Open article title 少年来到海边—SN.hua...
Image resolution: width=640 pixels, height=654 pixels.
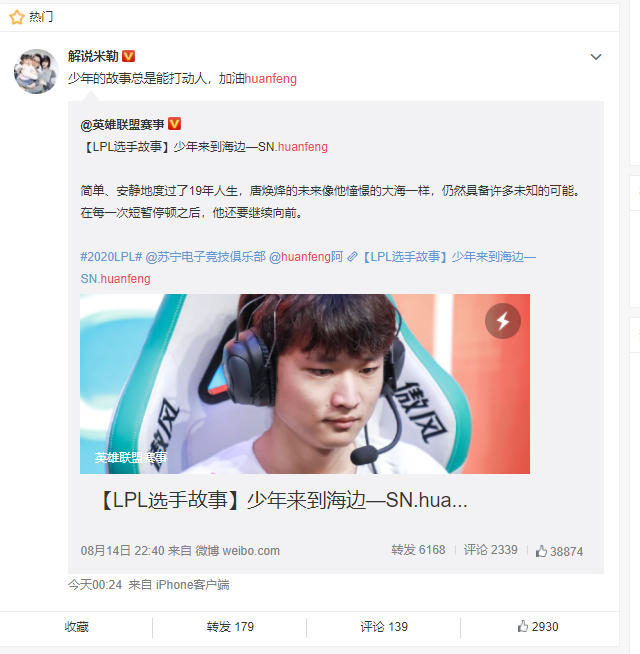pos(284,500)
